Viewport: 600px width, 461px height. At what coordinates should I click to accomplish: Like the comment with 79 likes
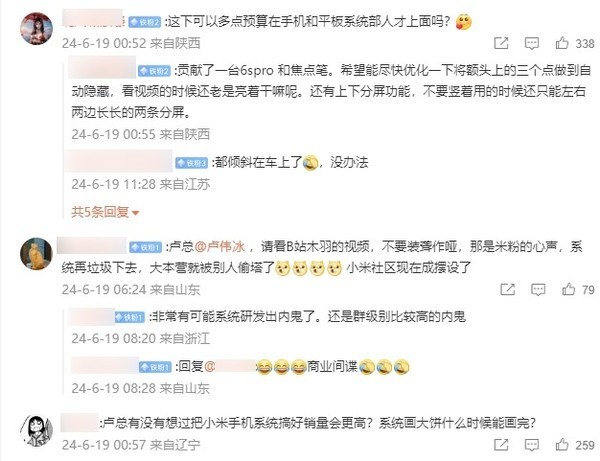[x=568, y=289]
